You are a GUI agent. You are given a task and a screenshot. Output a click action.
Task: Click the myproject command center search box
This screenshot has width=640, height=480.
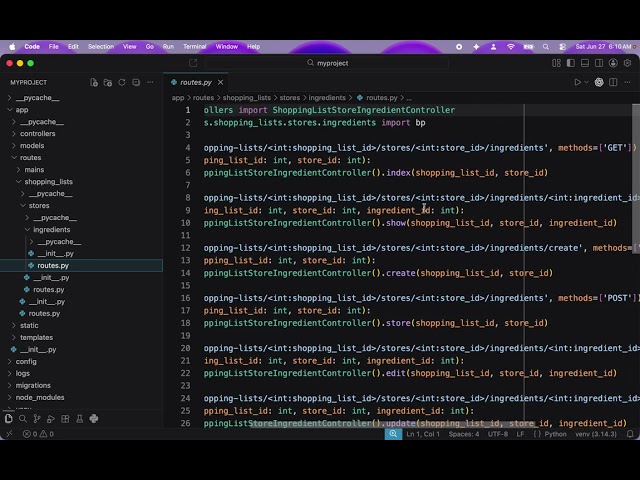coord(327,63)
